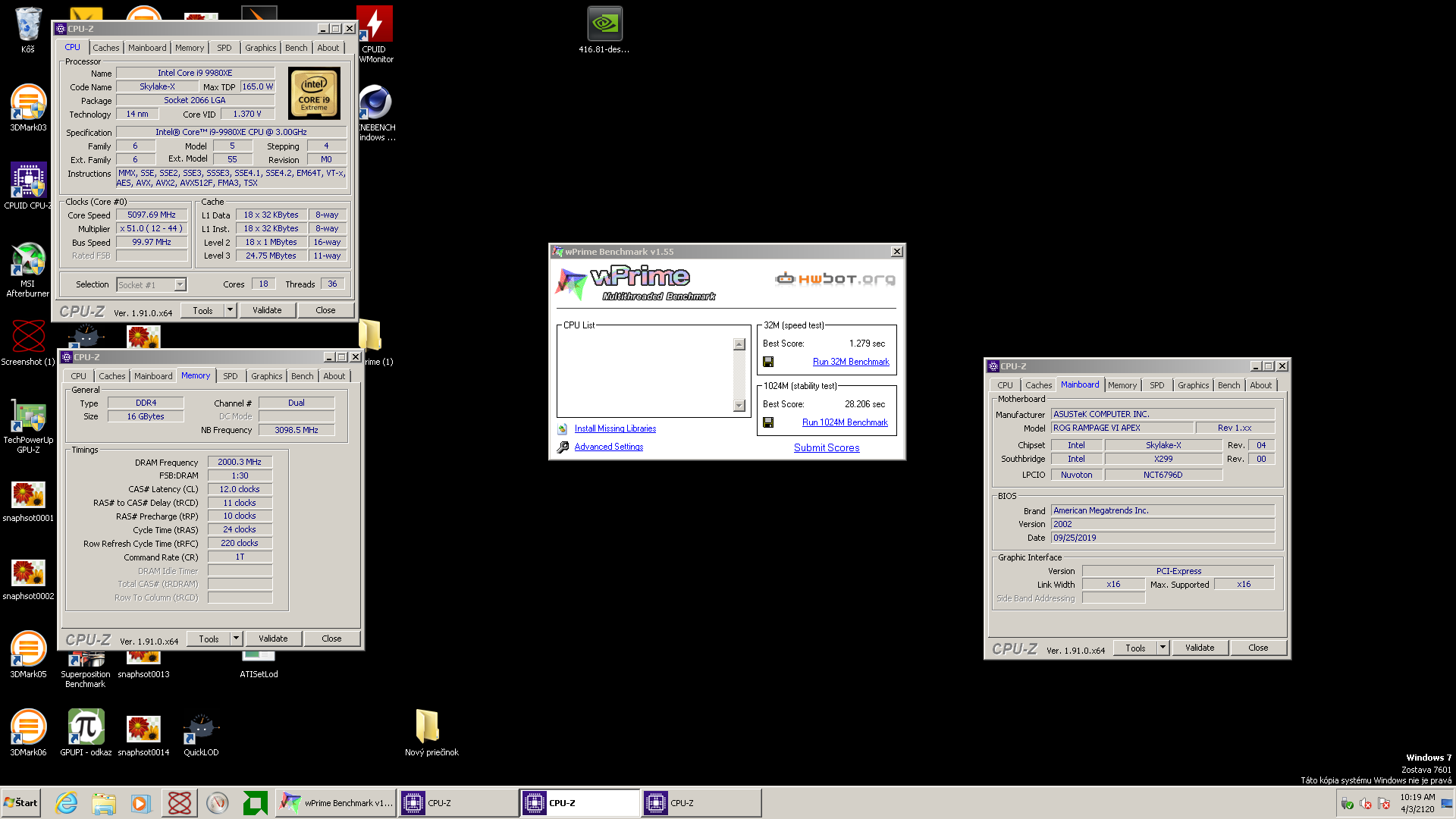Viewport: 1456px width, 819px height.
Task: Open the Screenshot (1) desktop icon
Action: 28,342
